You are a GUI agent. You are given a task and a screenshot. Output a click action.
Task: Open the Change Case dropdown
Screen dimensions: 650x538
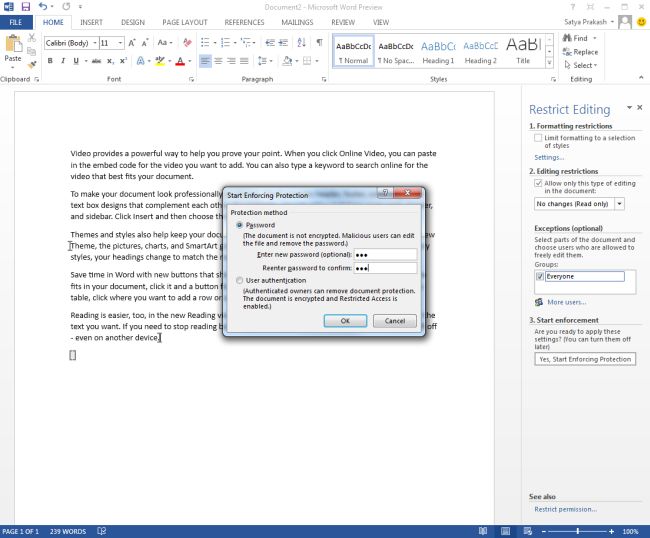coord(165,43)
